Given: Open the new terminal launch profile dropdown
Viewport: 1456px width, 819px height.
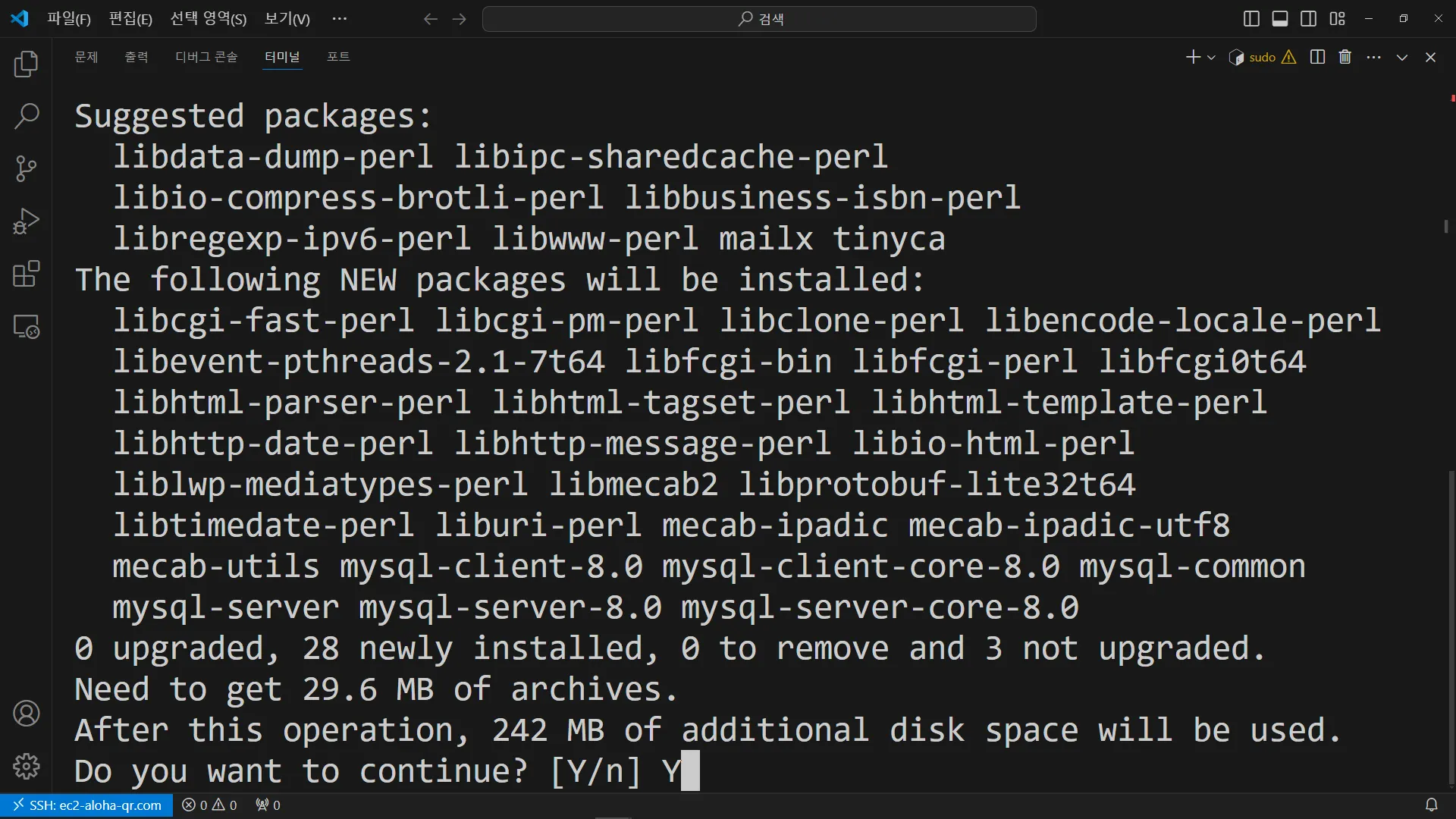Looking at the screenshot, I should pos(1211,58).
